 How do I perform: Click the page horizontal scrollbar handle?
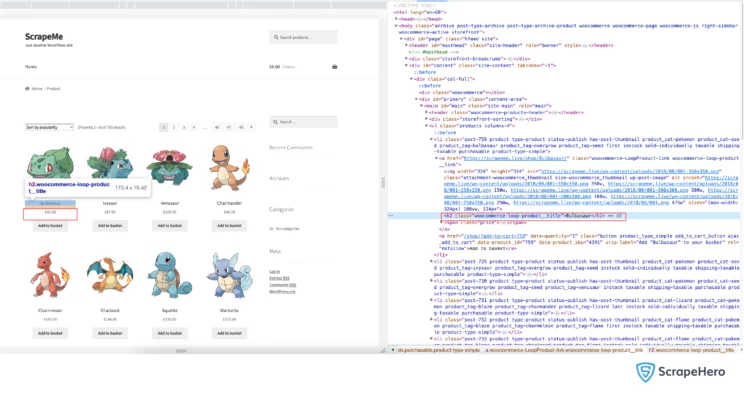181,351
